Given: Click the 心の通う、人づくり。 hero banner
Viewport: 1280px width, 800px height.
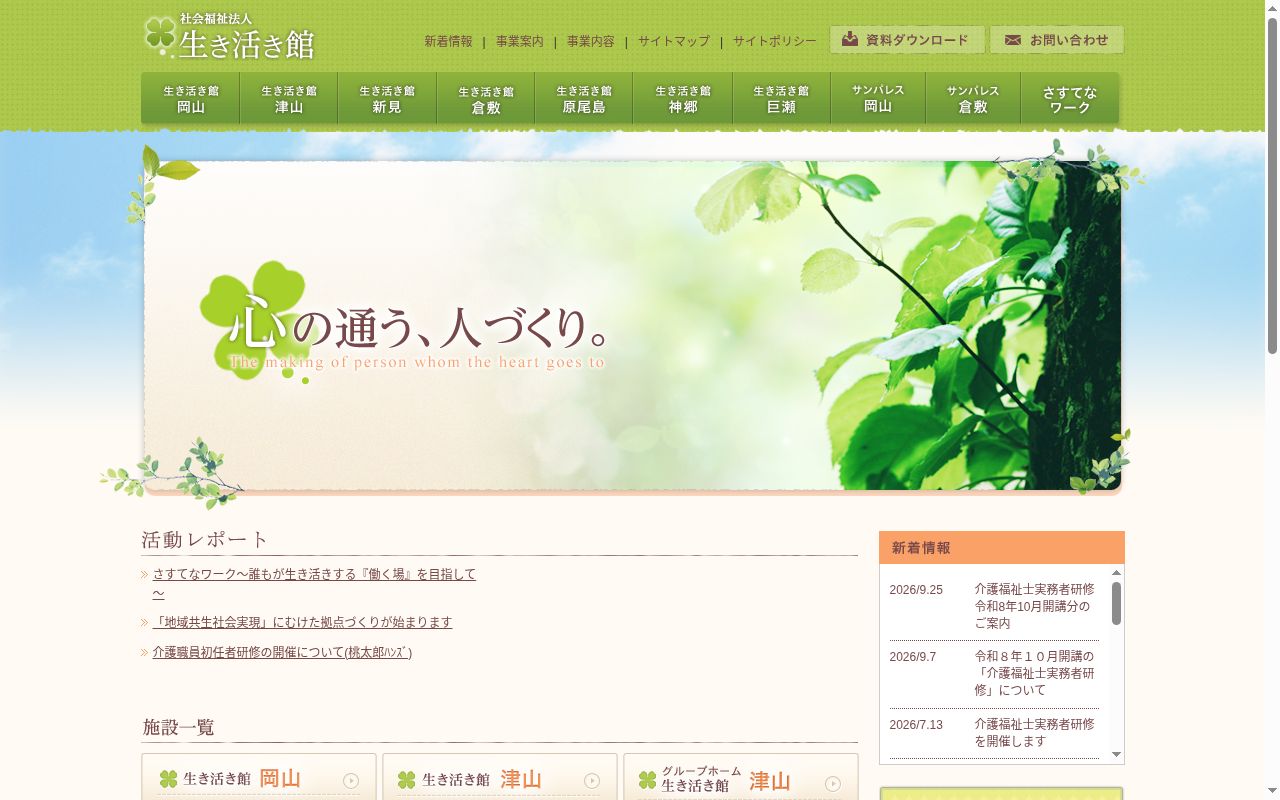Looking at the screenshot, I should point(632,326).
